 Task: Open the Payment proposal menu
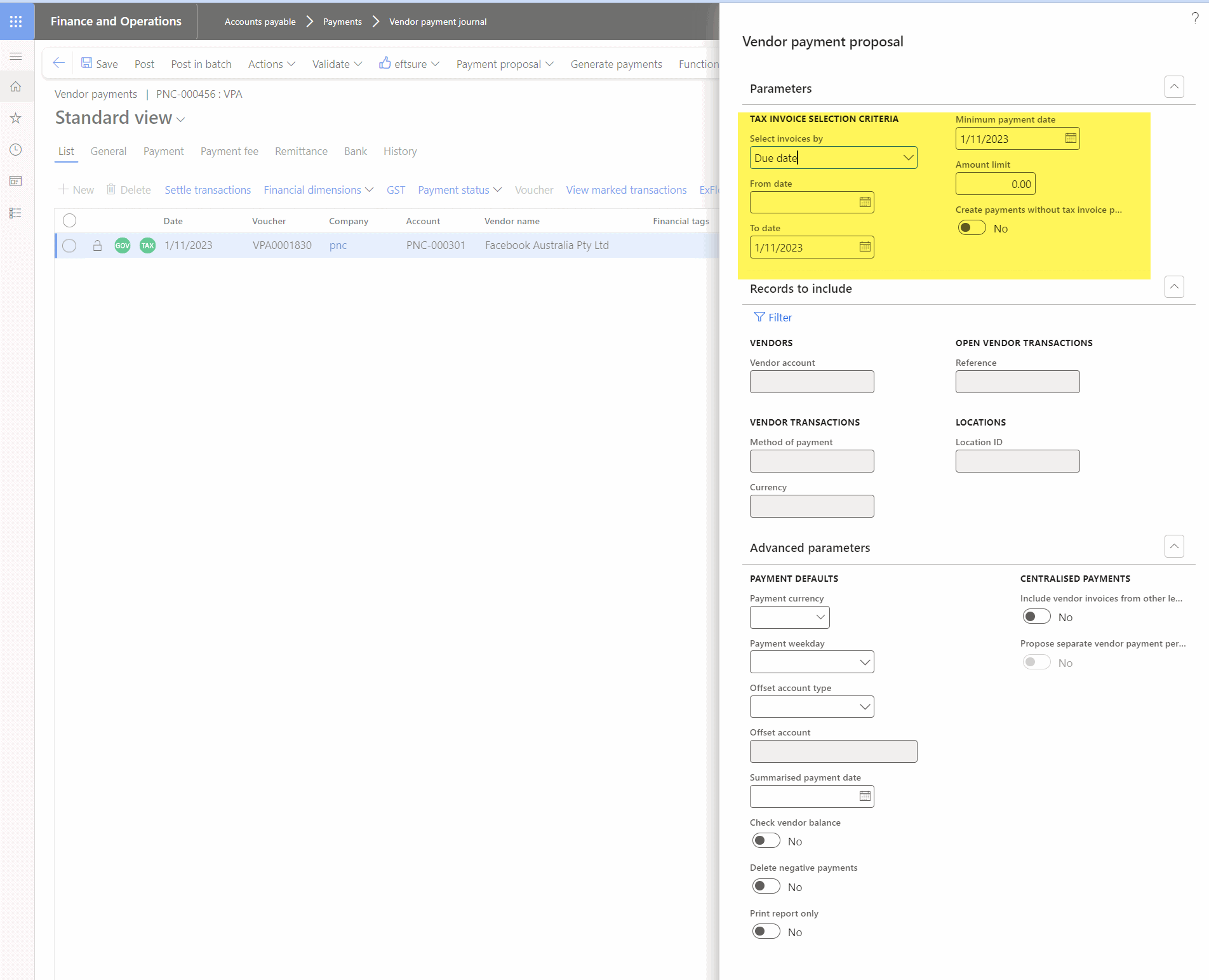coord(505,64)
